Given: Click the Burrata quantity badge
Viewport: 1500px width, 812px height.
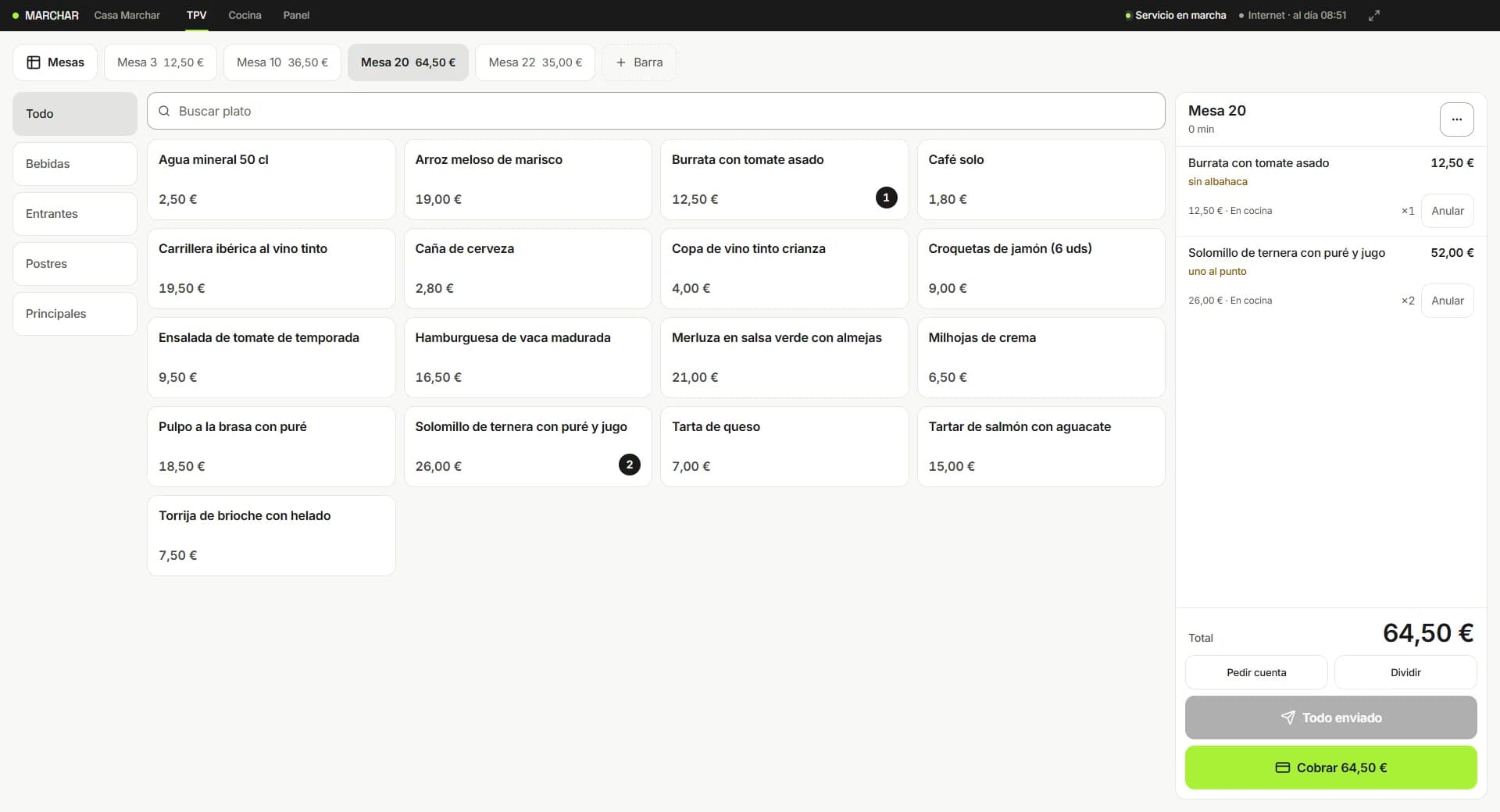Looking at the screenshot, I should (886, 198).
